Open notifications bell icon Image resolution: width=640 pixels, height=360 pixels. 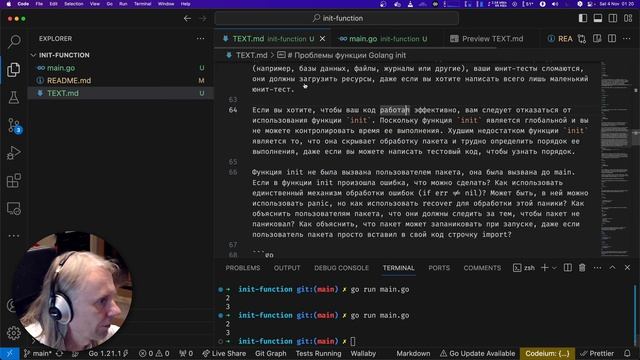pyautogui.click(x=627, y=353)
